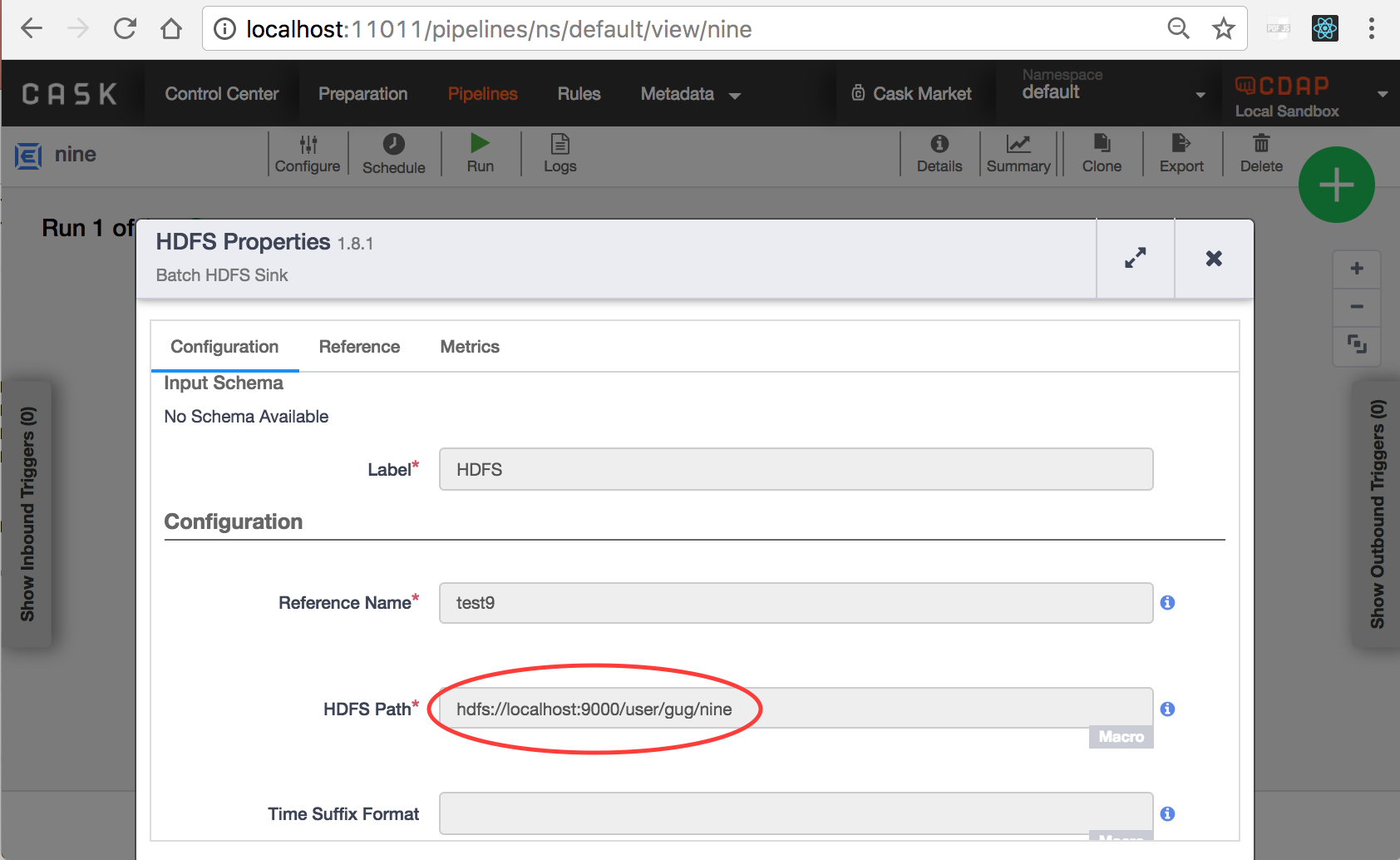Click the browser address bar URL
Viewport: 1400px width, 860px height.
tap(499, 29)
